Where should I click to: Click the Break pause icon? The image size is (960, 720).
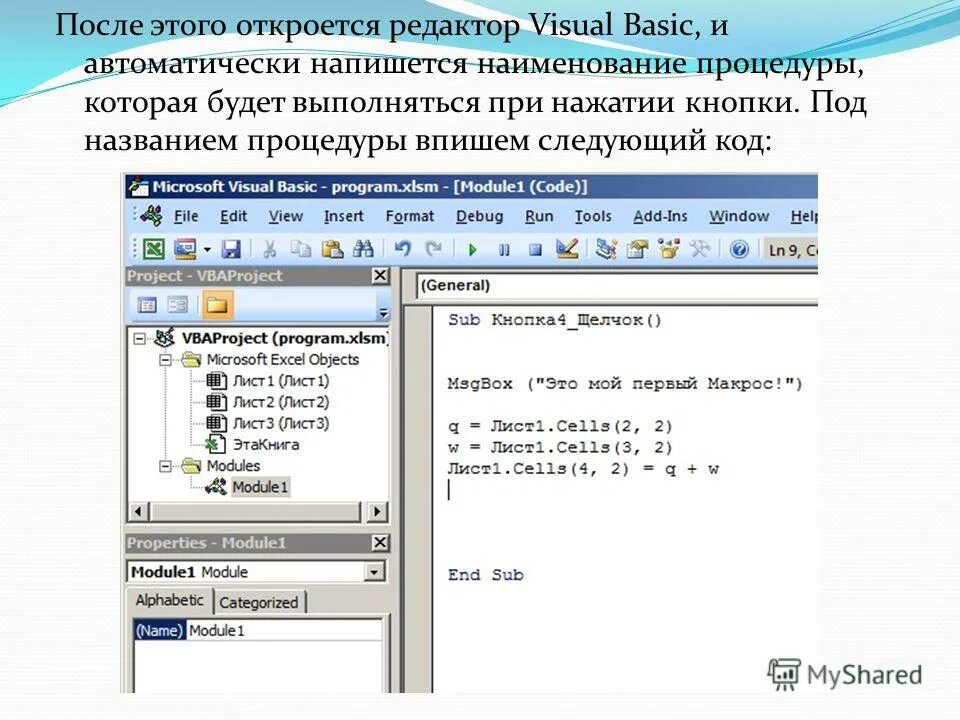coord(504,250)
